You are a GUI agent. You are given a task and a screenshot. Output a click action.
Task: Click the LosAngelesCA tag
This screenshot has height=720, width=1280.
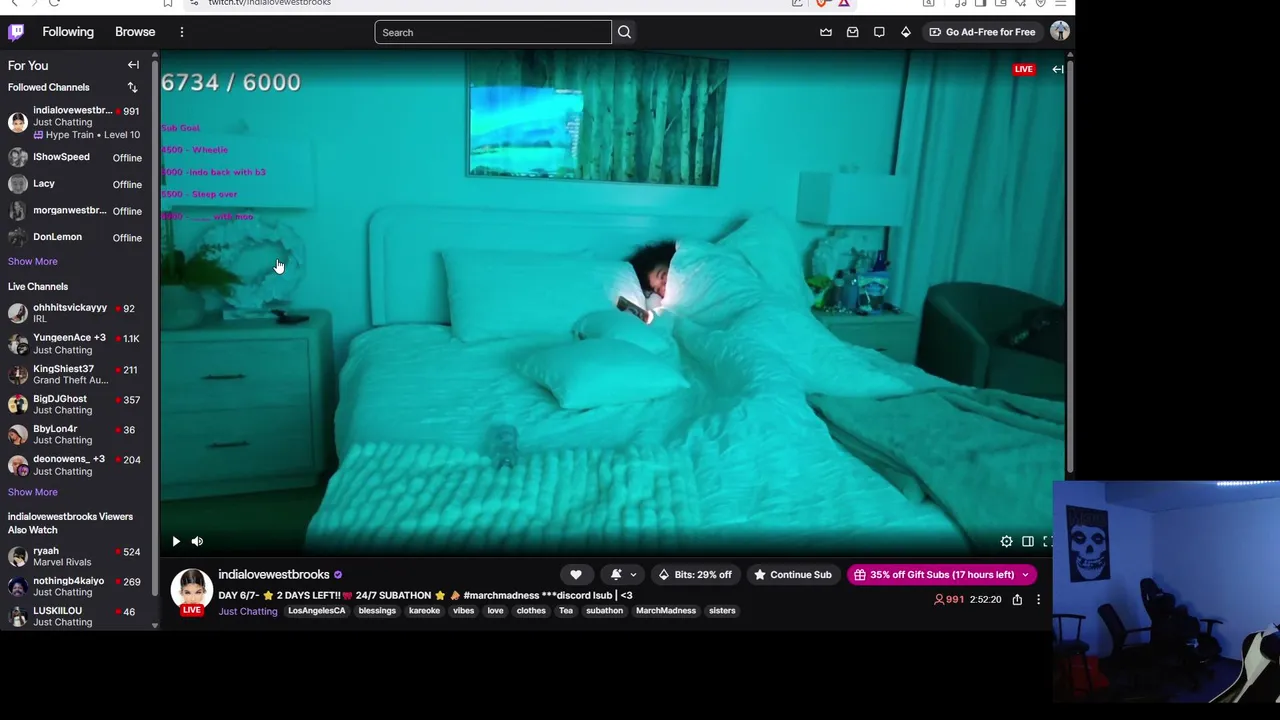(x=317, y=610)
